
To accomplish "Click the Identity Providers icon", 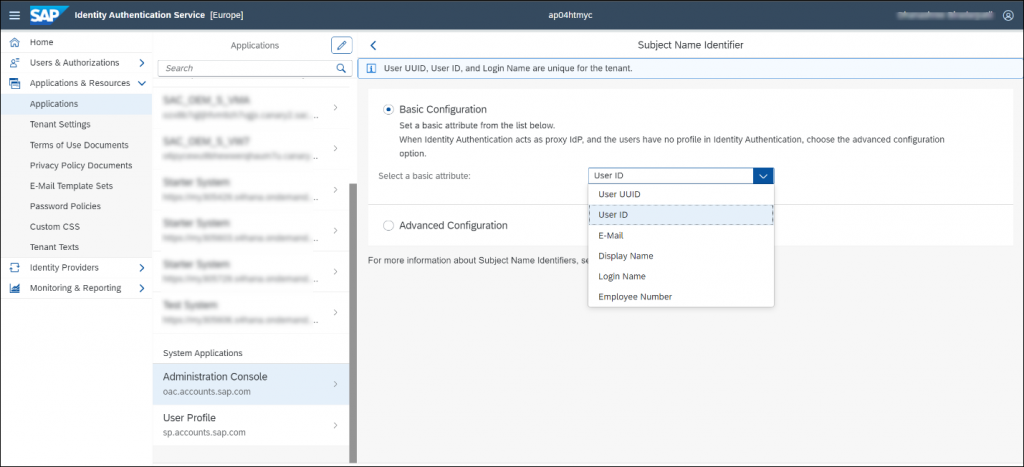I will [15, 268].
